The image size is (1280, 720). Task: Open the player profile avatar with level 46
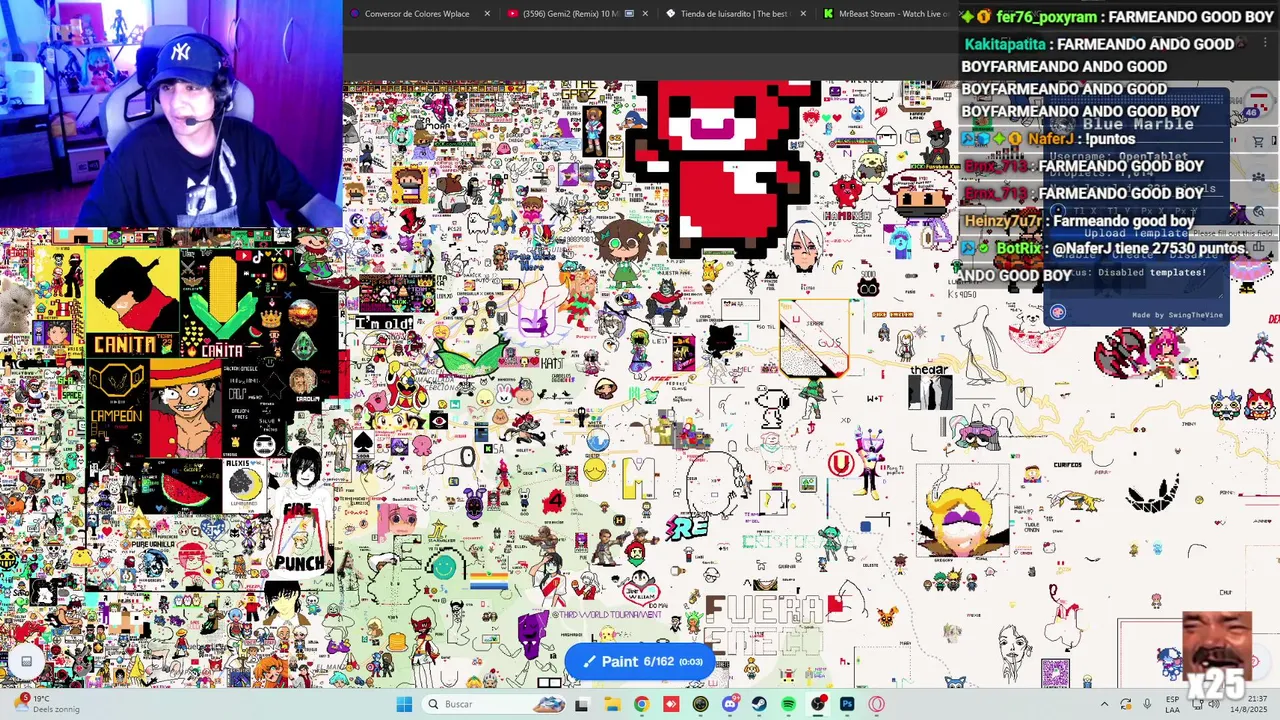point(1258,104)
